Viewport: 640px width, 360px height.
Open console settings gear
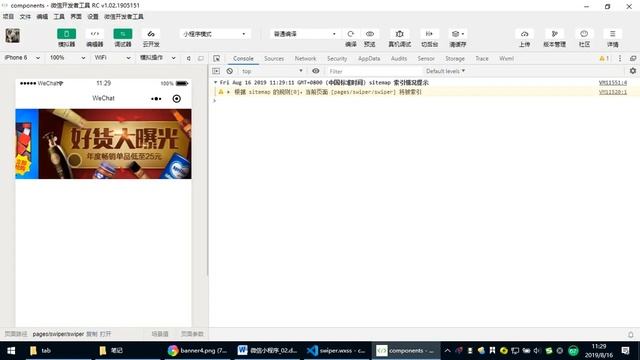pyautogui.click(x=633, y=71)
